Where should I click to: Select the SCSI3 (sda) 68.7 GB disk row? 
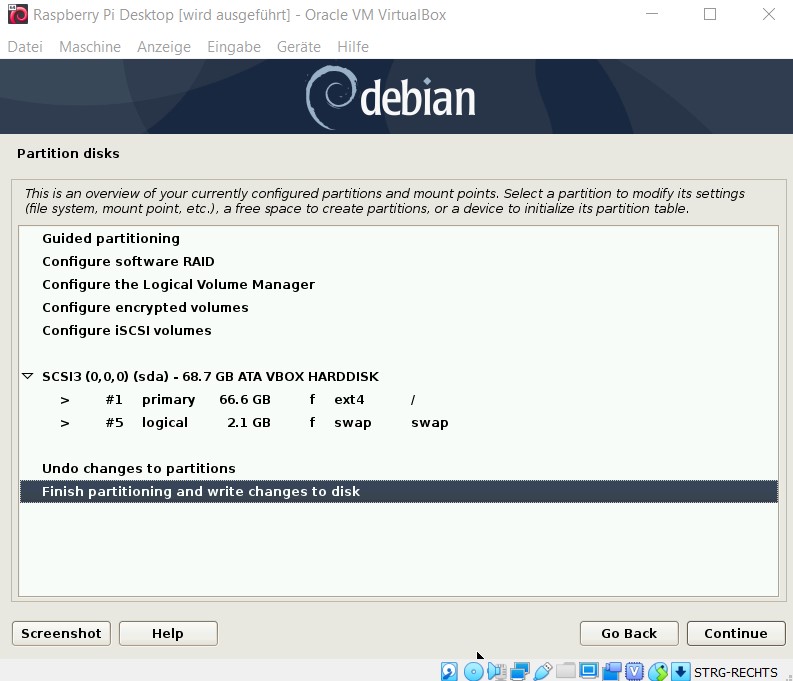click(399, 376)
